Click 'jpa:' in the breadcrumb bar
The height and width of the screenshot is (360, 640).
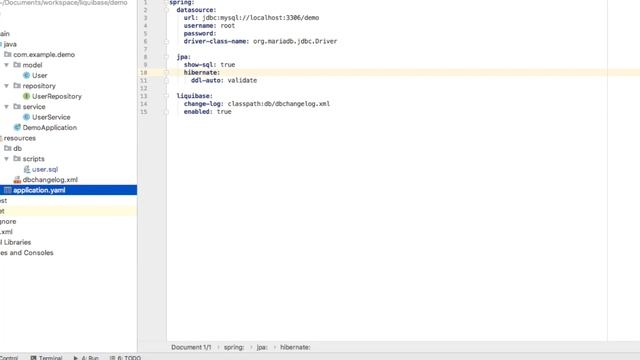tap(262, 347)
